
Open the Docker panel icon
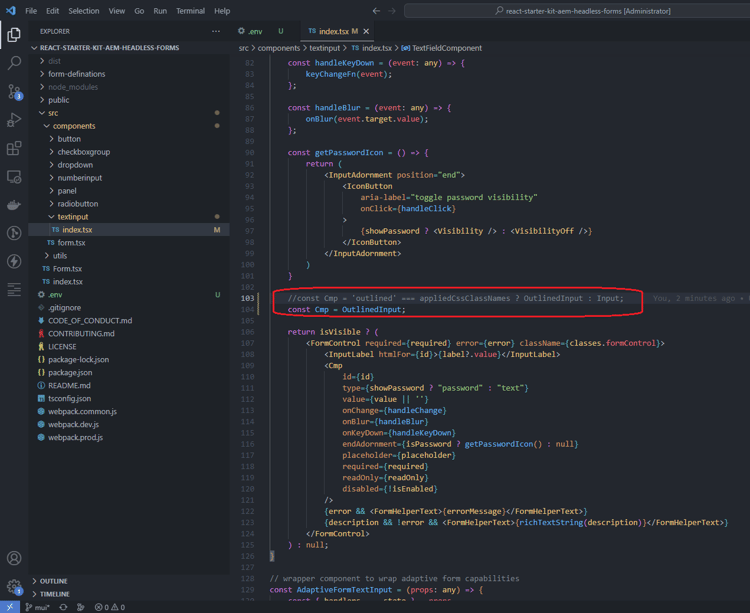point(14,205)
